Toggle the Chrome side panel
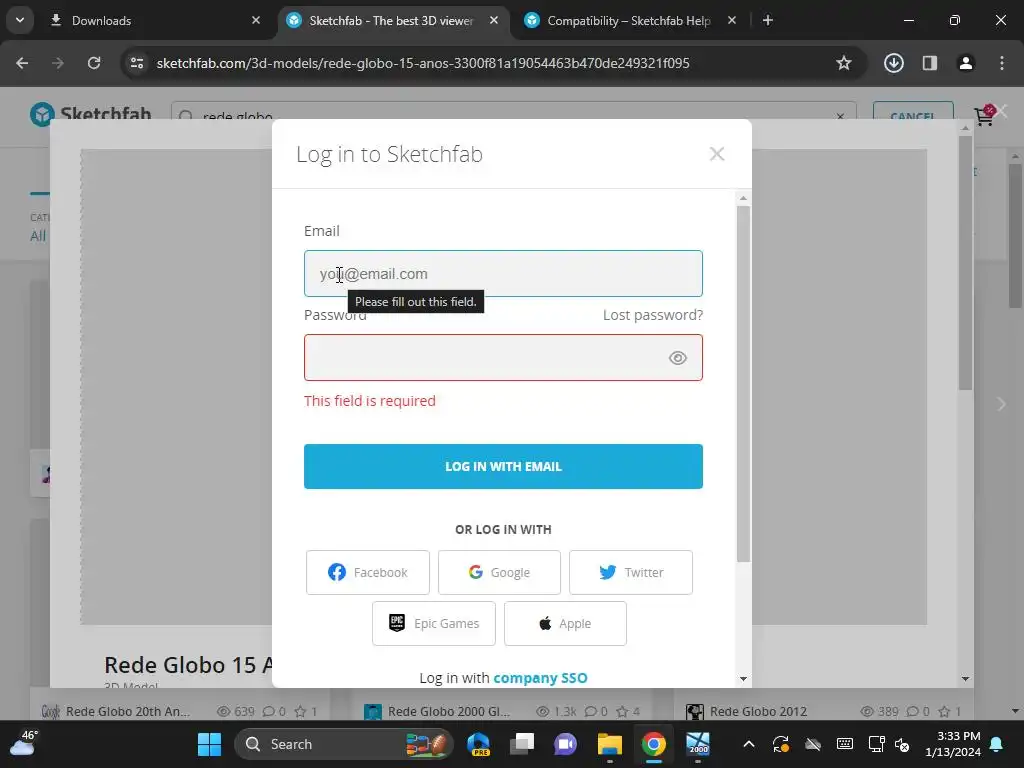 pos(929,63)
